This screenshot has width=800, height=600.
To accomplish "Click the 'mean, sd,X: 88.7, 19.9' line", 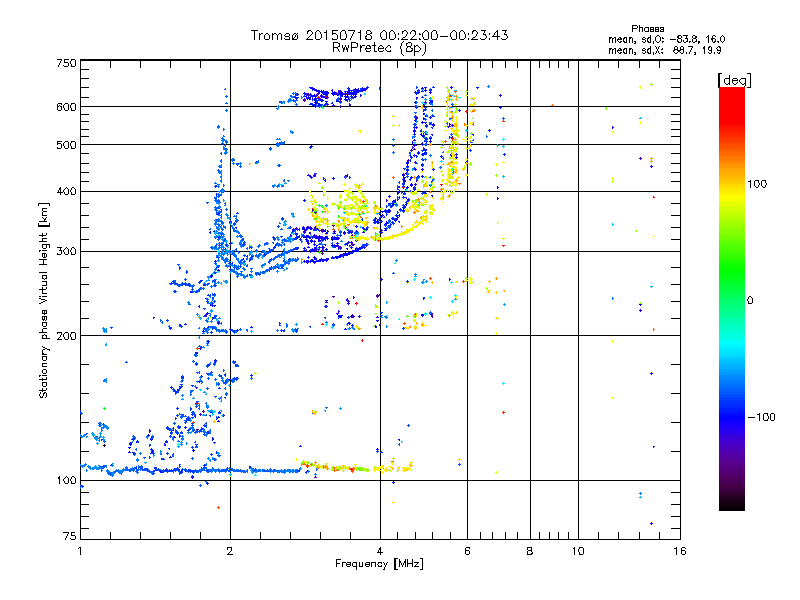I will tap(664, 51).
